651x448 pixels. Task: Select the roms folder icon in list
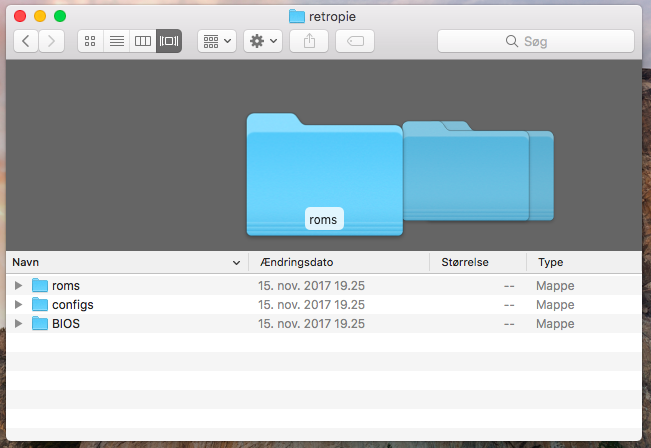[x=40, y=285]
